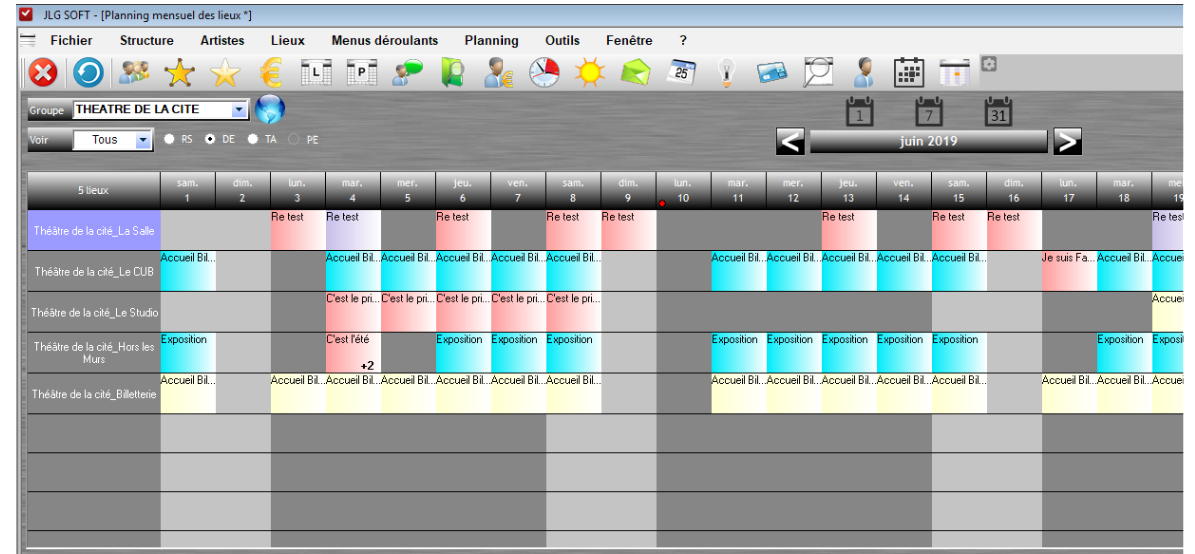Go to previous month with left arrow
The height and width of the screenshot is (554, 1195).
click(x=790, y=142)
